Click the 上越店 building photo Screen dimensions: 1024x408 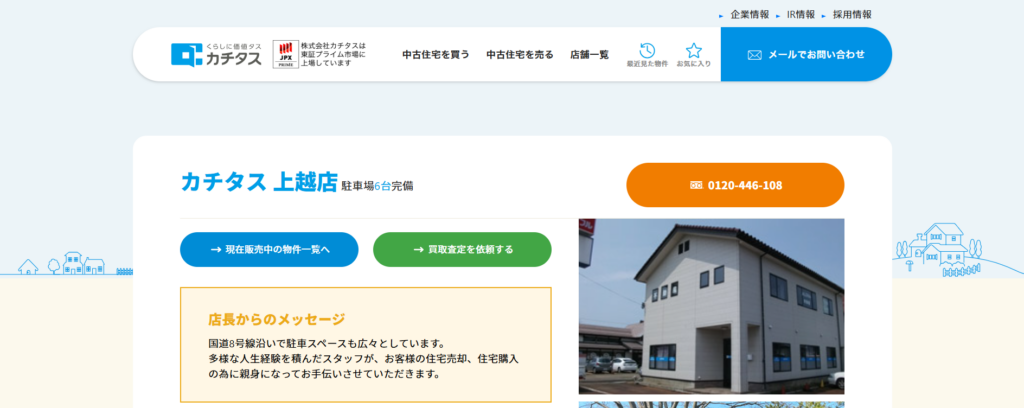pyautogui.click(x=711, y=307)
